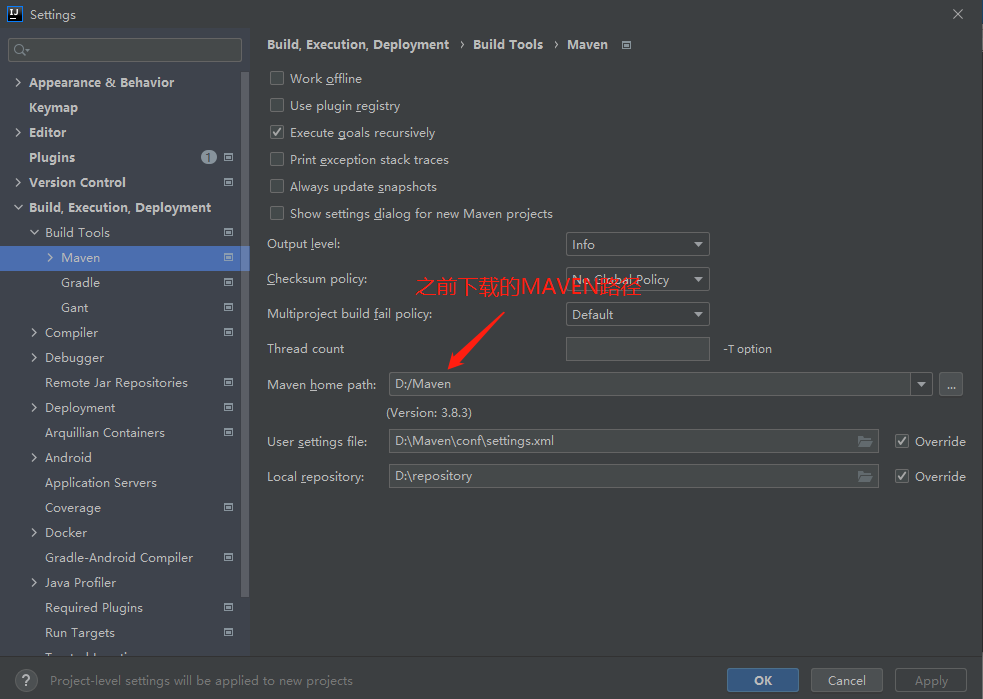983x699 pixels.
Task: Toggle Show settings dialog for new Maven projects
Action: [277, 213]
